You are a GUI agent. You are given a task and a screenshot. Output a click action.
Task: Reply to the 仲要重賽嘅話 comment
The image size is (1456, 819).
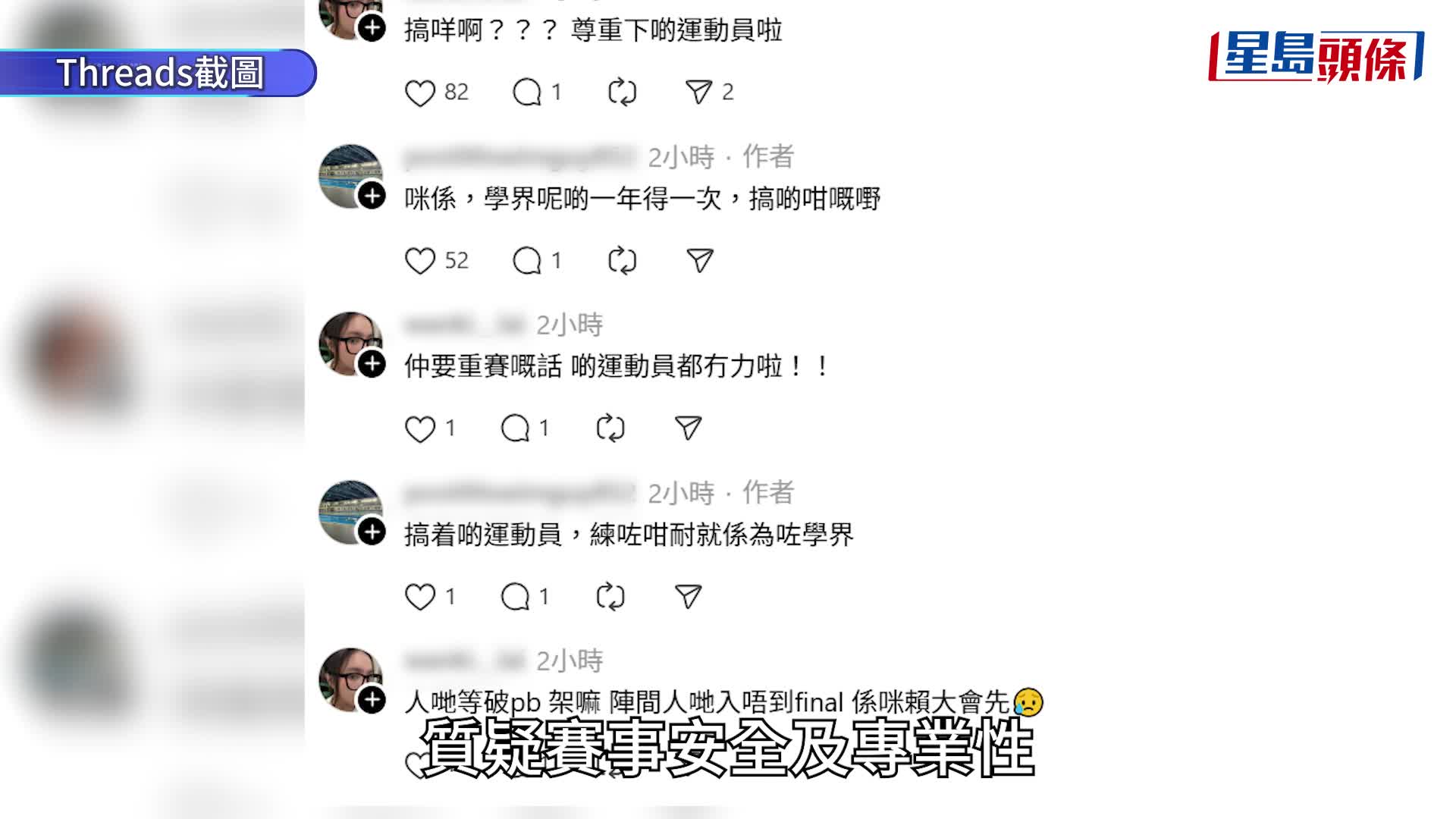(x=515, y=428)
